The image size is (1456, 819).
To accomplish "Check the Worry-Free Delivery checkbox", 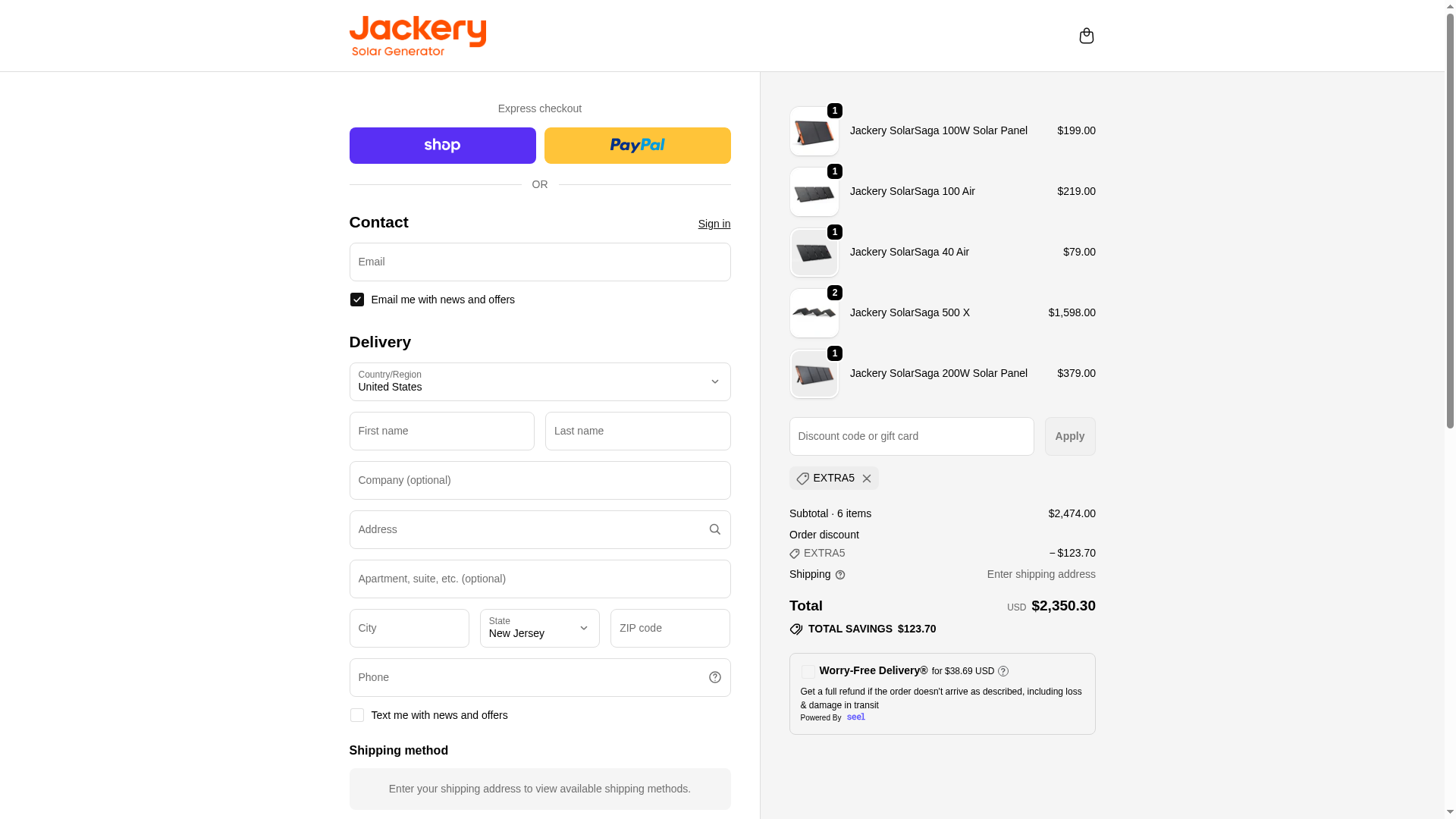I will tap(808, 672).
